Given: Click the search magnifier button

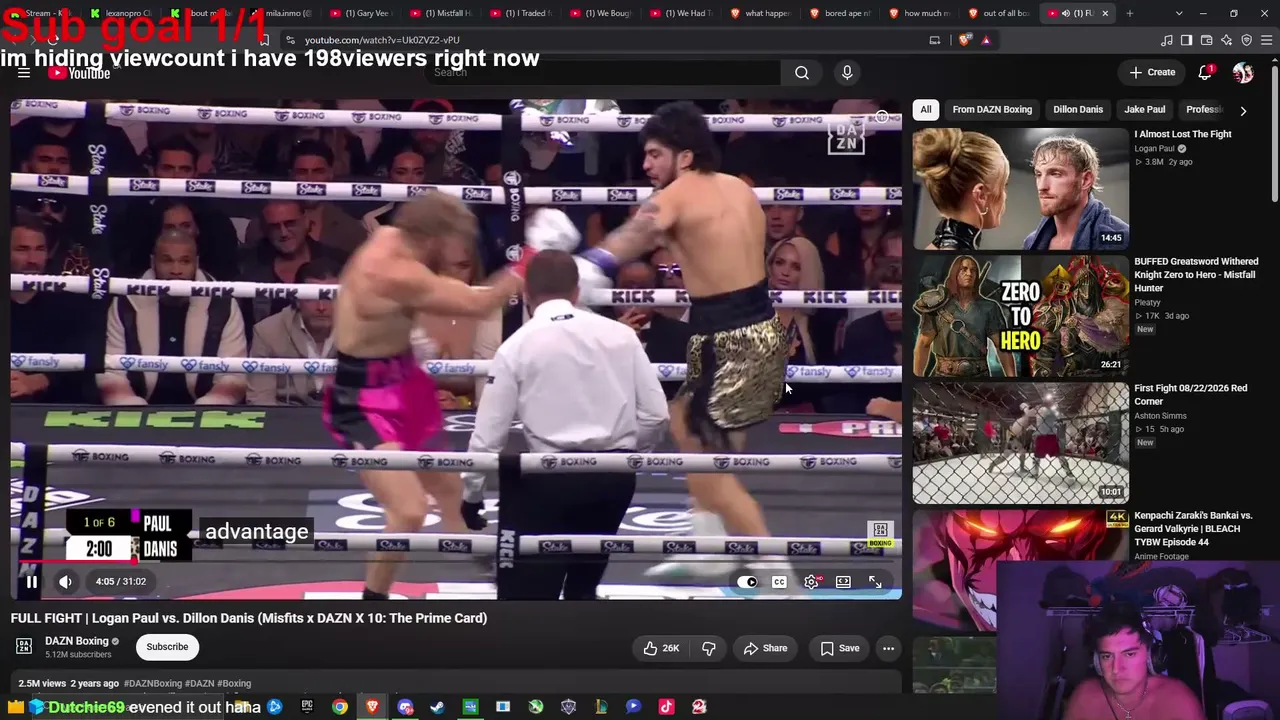Looking at the screenshot, I should coord(802,72).
